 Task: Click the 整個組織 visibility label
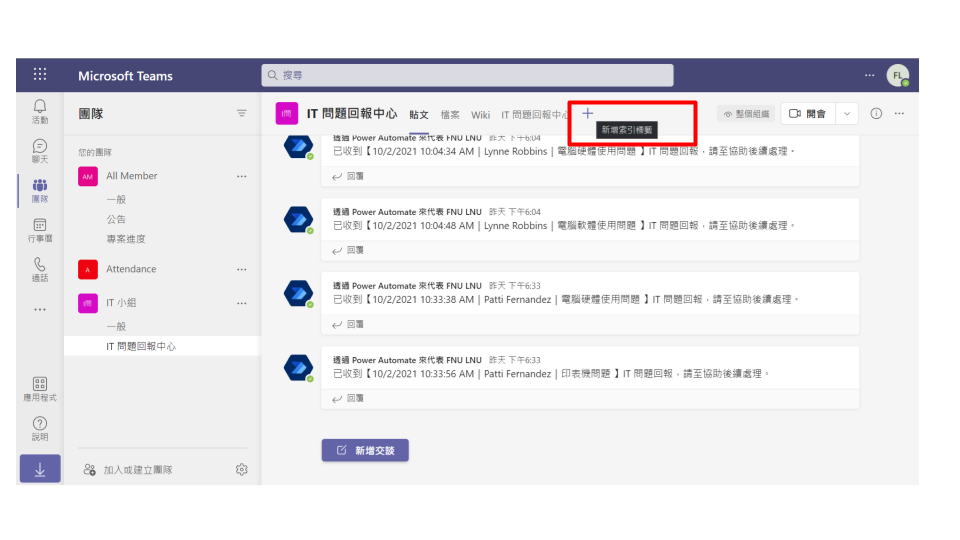[746, 113]
